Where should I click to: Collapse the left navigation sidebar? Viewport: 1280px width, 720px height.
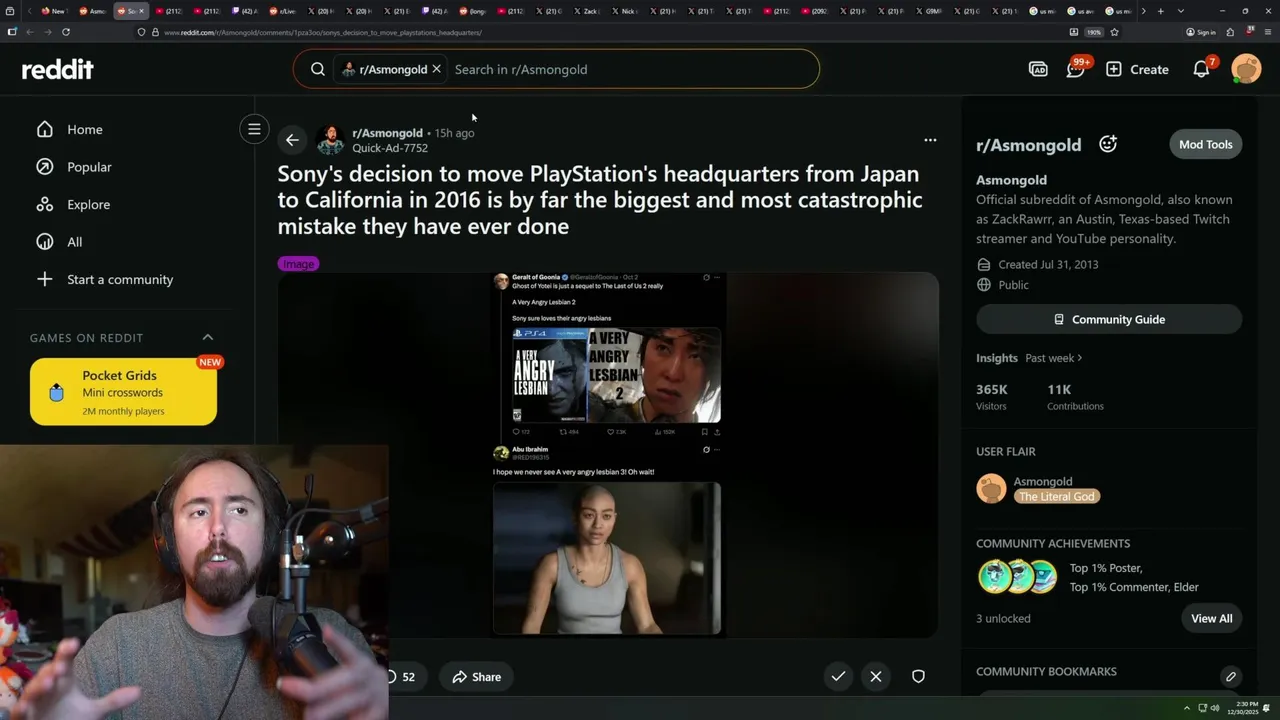[254, 129]
